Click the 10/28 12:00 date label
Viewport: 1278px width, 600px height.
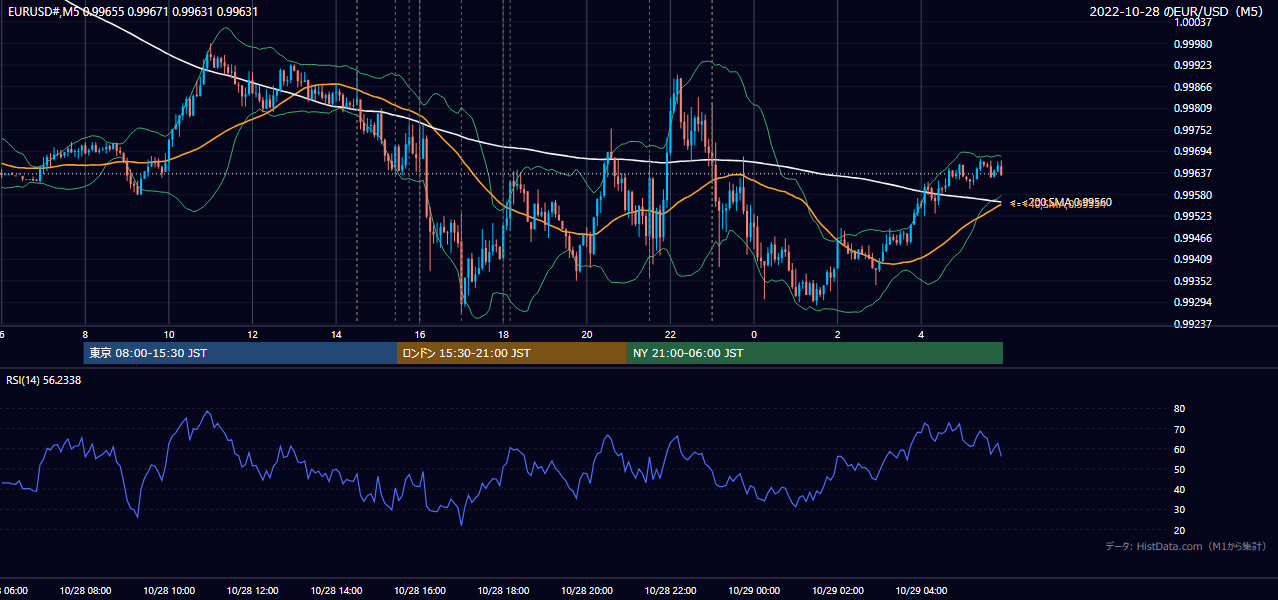pos(252,591)
